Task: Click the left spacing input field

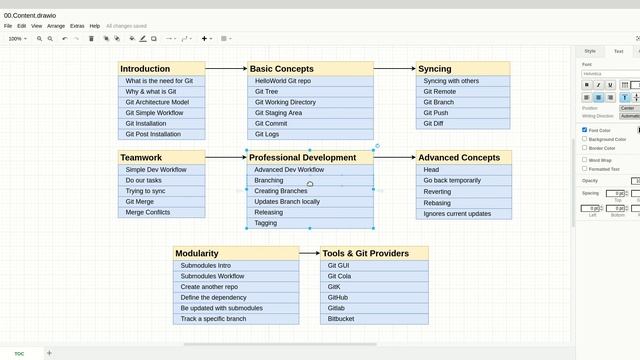Action: 590,208
